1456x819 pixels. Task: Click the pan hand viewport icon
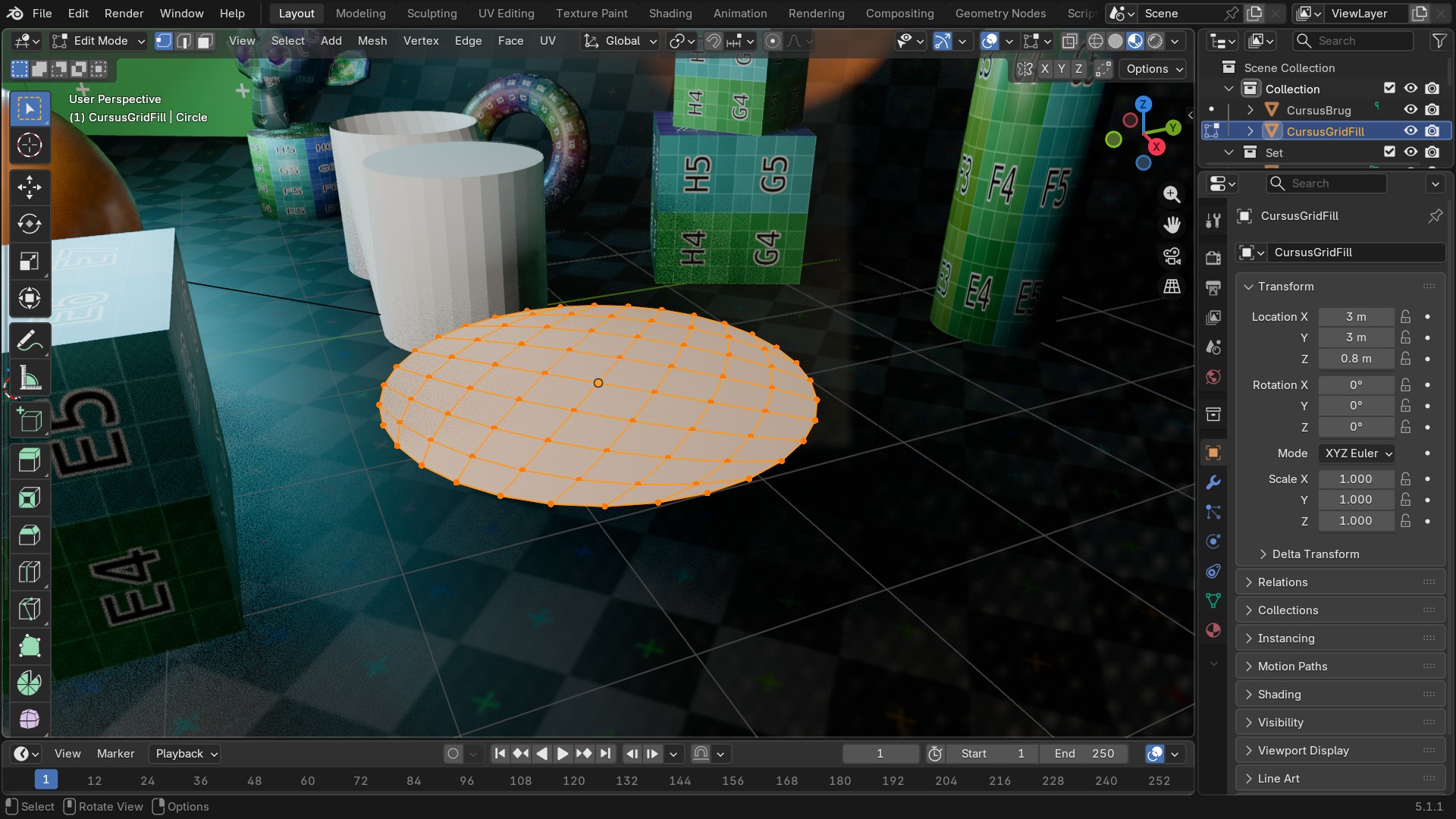pos(1172,225)
